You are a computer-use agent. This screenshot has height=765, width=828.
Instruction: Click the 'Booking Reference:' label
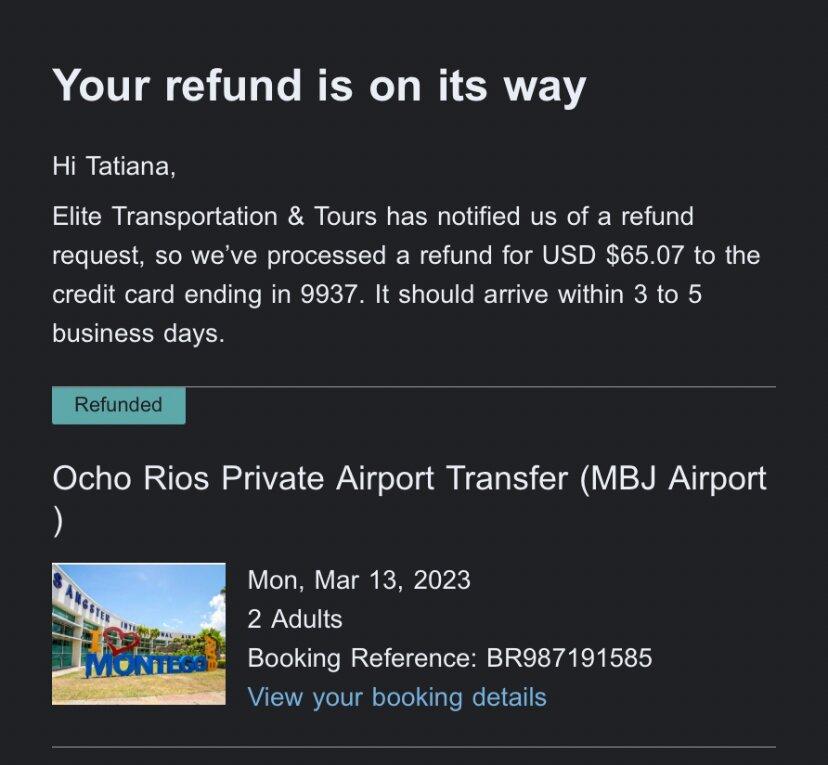coord(362,658)
